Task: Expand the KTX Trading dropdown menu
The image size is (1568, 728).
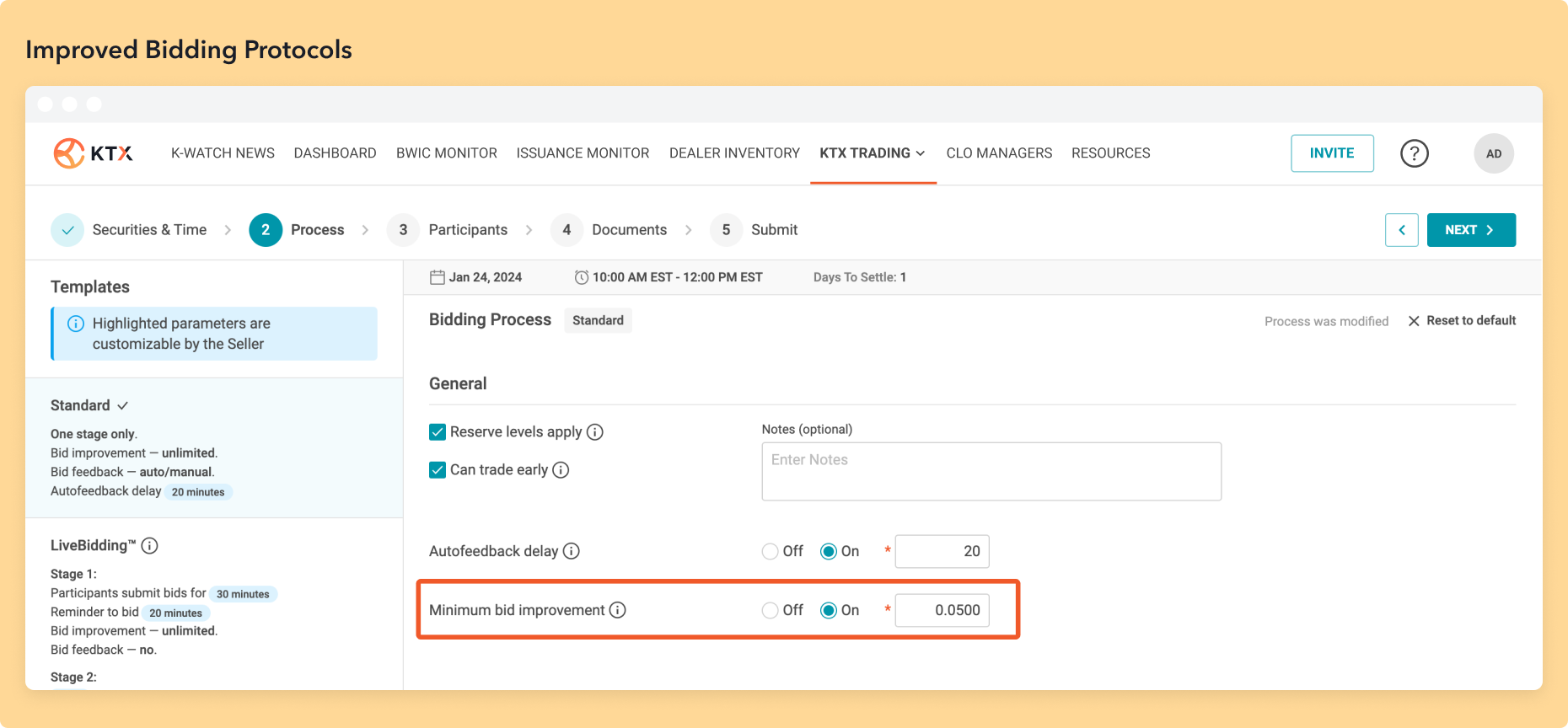Action: coord(872,153)
